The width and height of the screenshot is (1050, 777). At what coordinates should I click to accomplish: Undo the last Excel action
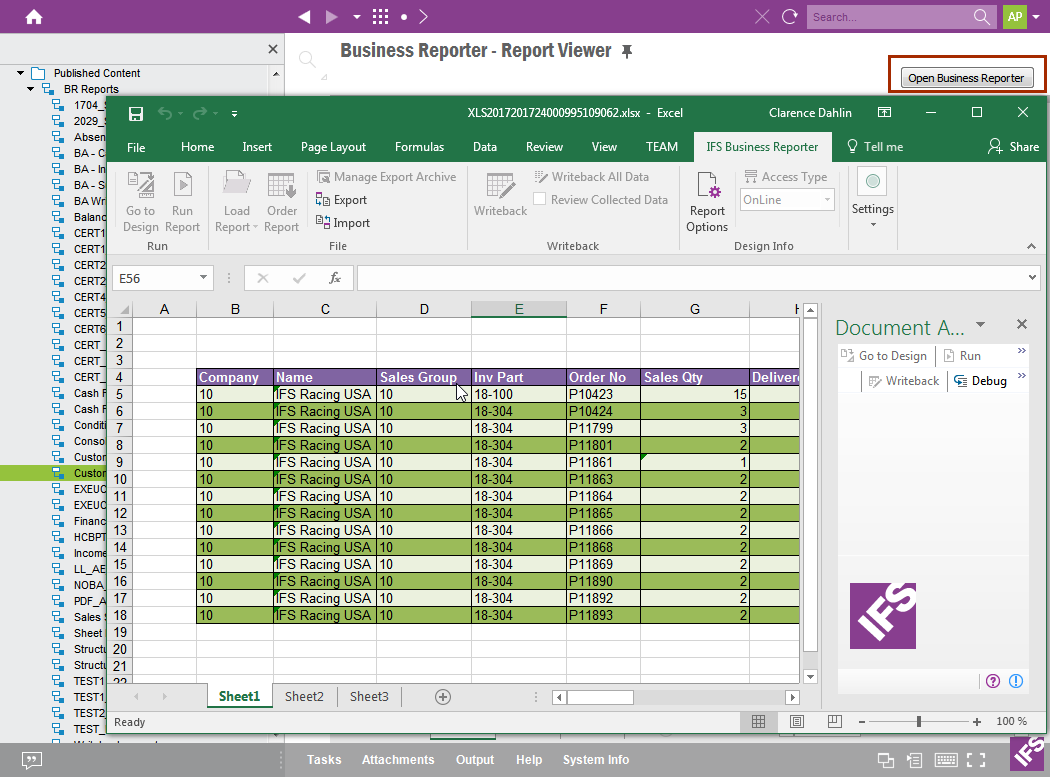pos(165,114)
